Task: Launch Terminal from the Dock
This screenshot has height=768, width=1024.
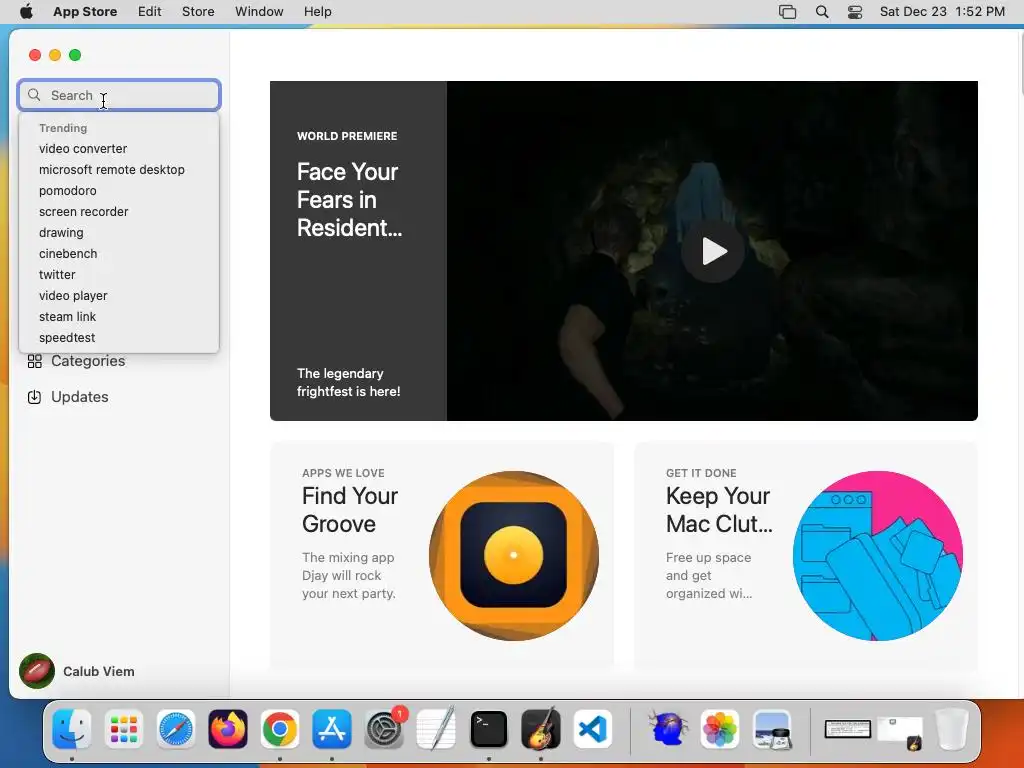Action: pos(488,729)
